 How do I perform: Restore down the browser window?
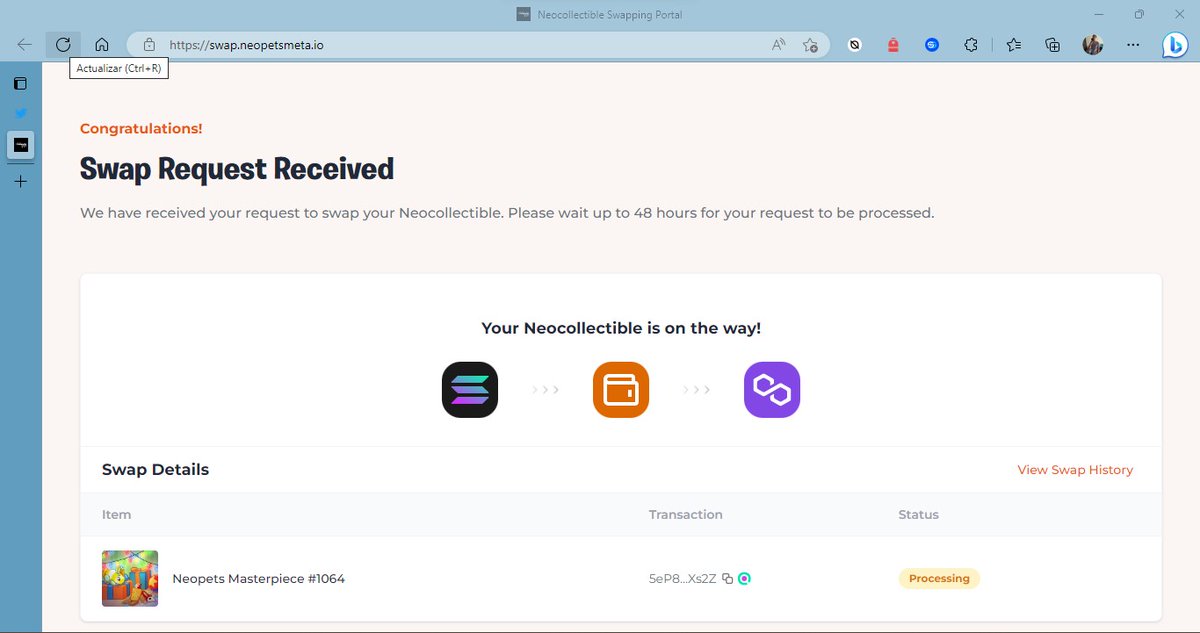pos(1139,14)
